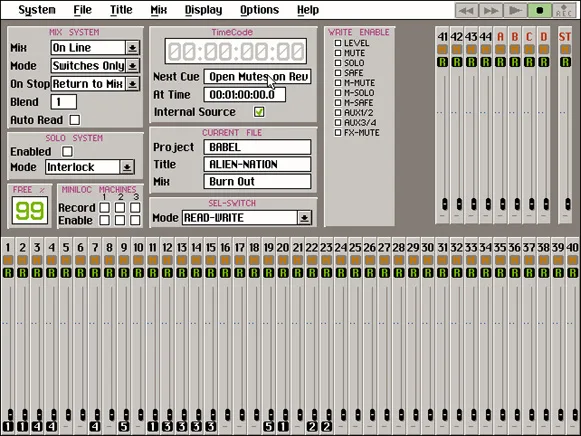The width and height of the screenshot is (581, 436).
Task: Click group number badge under channel 9
Action: click(124, 426)
